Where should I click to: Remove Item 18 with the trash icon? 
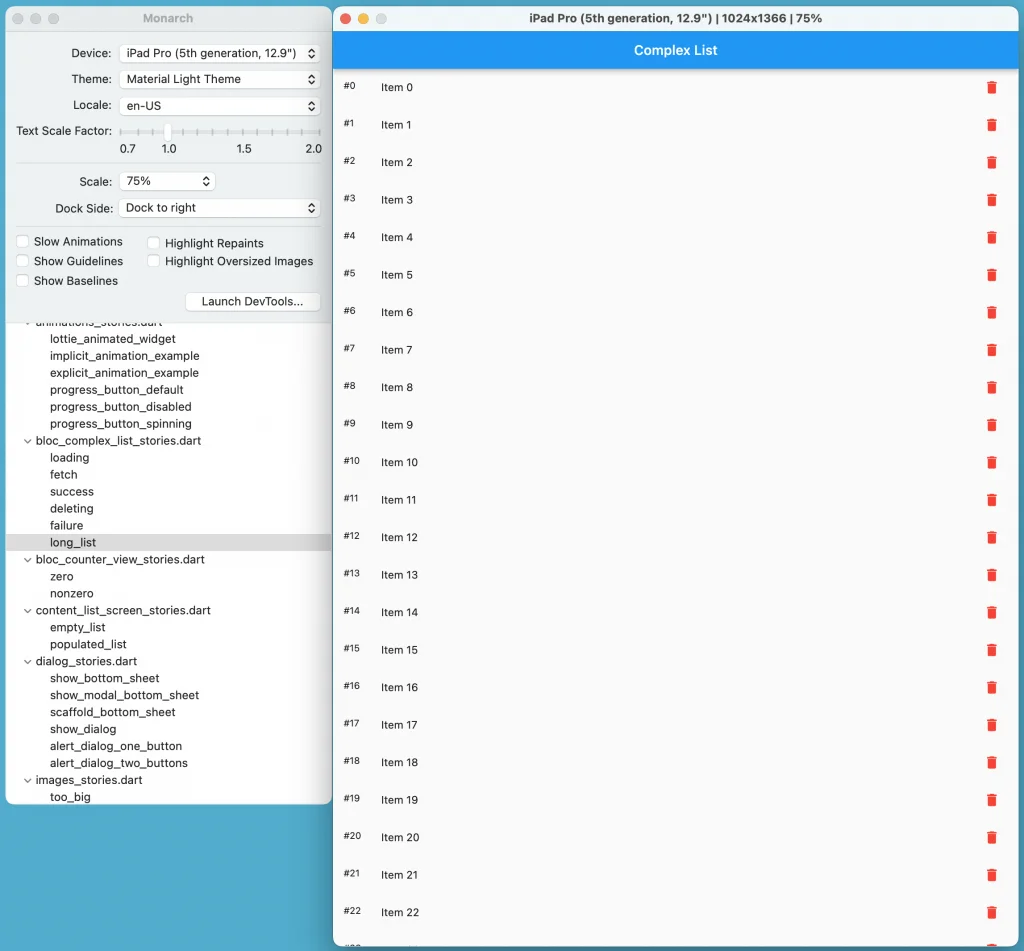point(991,763)
